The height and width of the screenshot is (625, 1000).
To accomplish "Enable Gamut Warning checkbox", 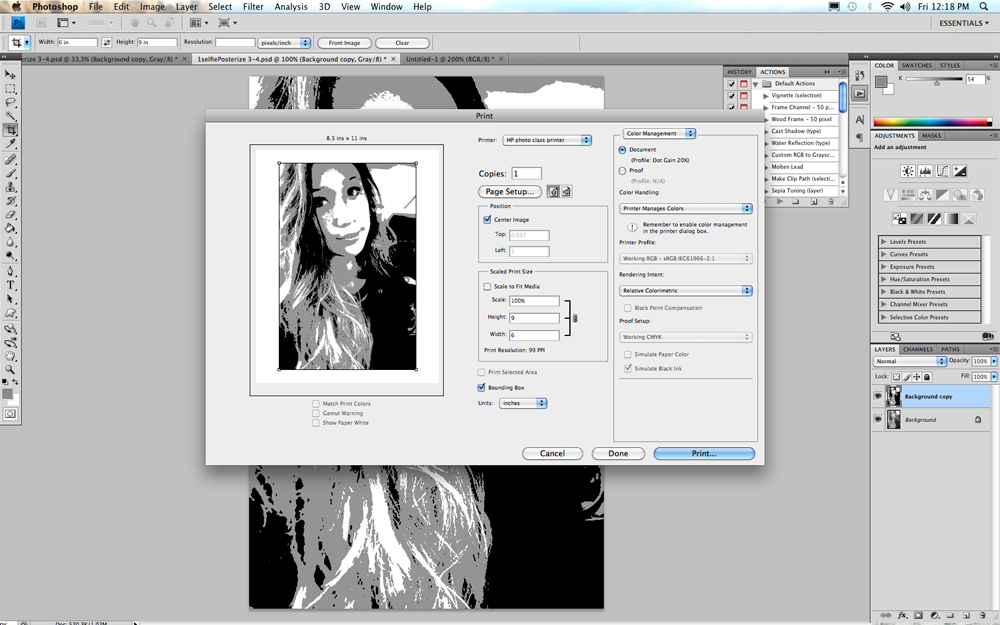I will (316, 413).
